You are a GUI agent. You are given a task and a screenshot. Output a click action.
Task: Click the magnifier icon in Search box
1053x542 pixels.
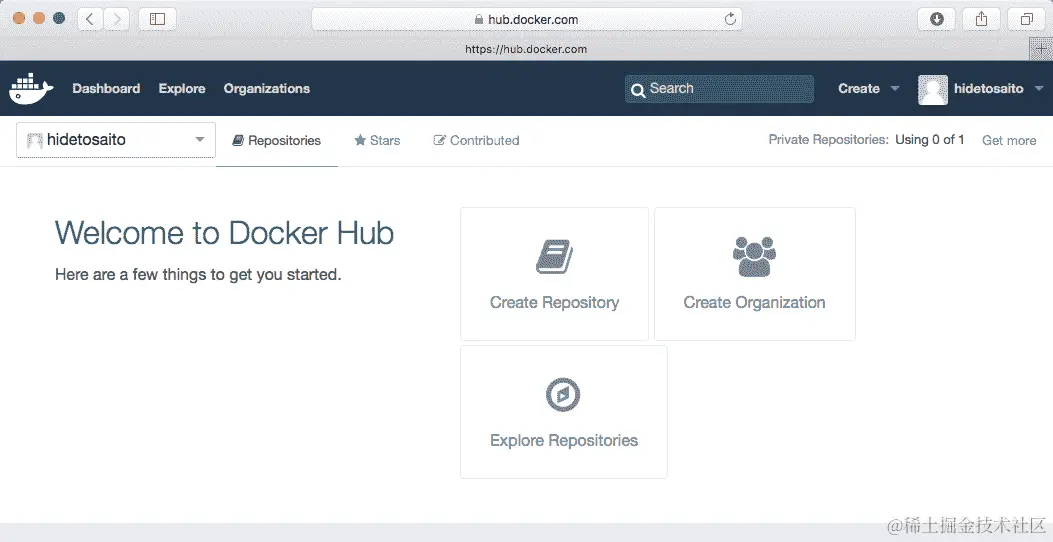(x=638, y=89)
